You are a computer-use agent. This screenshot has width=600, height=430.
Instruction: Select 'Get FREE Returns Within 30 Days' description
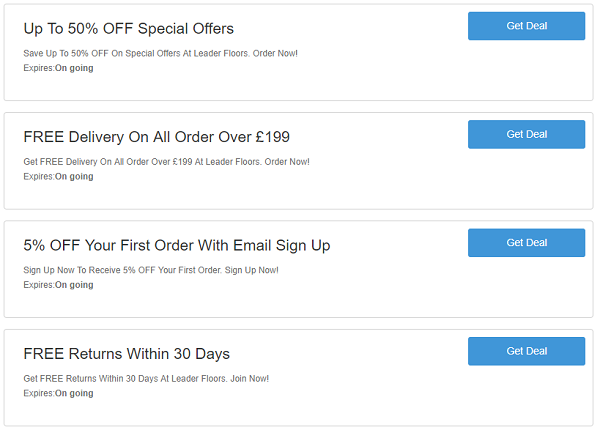coord(146,378)
